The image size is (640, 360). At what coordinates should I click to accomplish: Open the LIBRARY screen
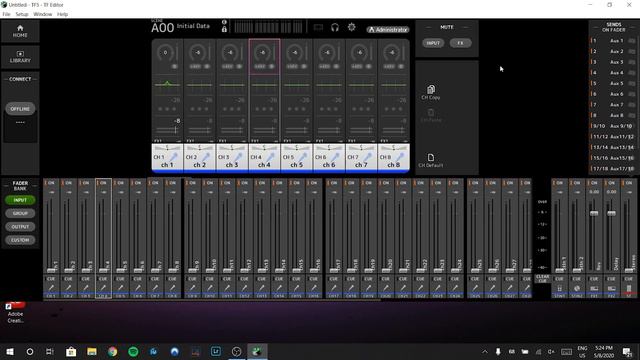click(20, 57)
